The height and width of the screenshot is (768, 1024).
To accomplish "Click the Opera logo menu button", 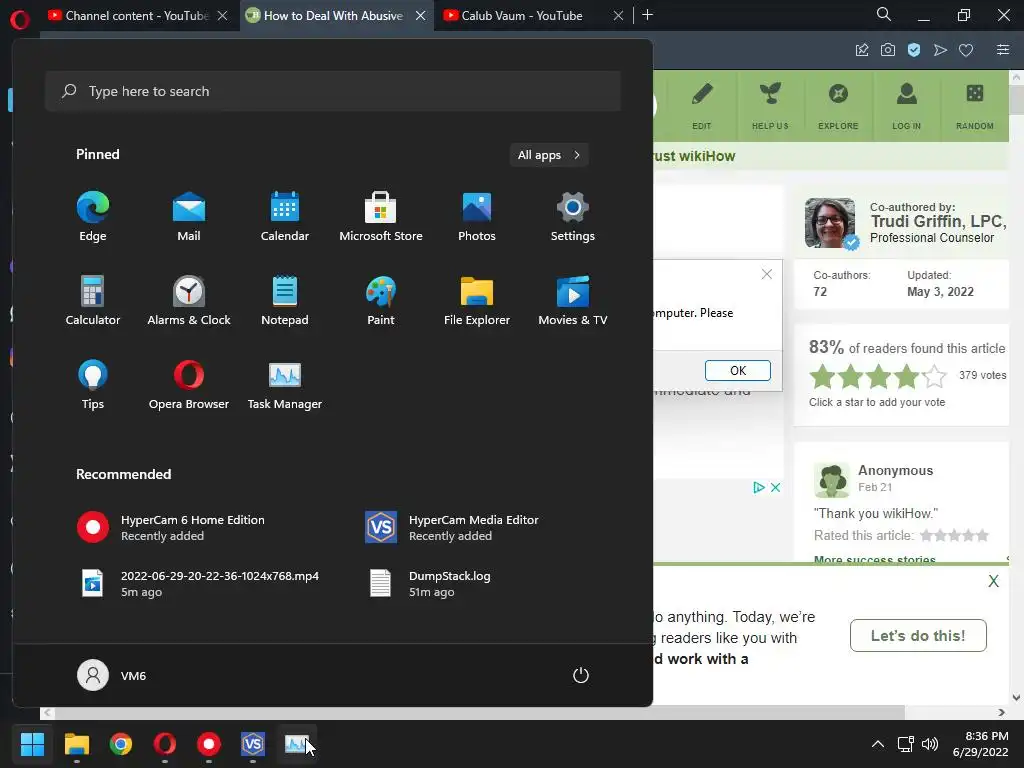I will coord(20,20).
